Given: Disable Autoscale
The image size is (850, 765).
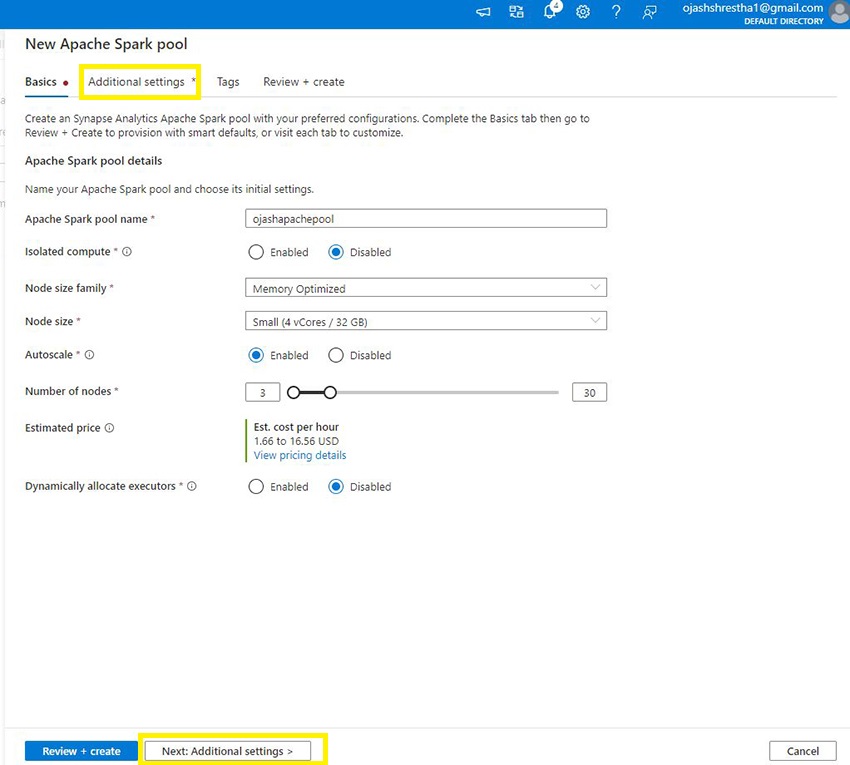Looking at the screenshot, I should click(x=336, y=355).
